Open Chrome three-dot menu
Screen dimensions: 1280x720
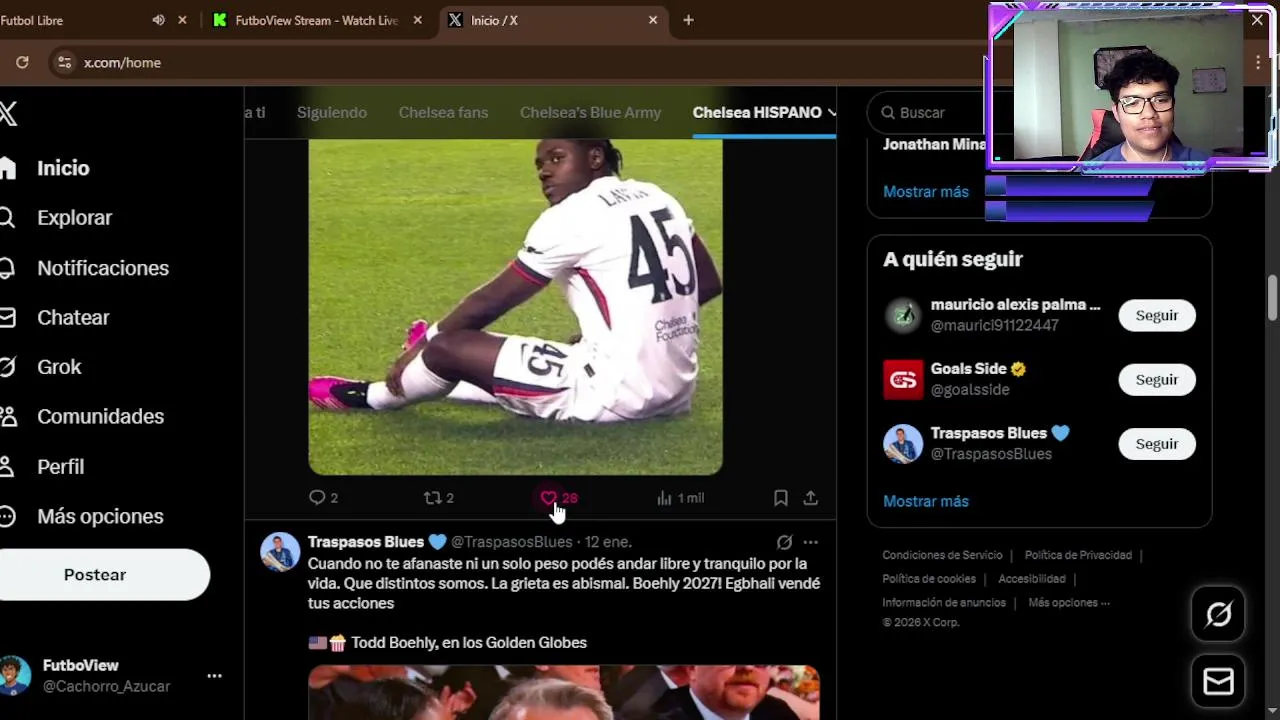click(1258, 62)
